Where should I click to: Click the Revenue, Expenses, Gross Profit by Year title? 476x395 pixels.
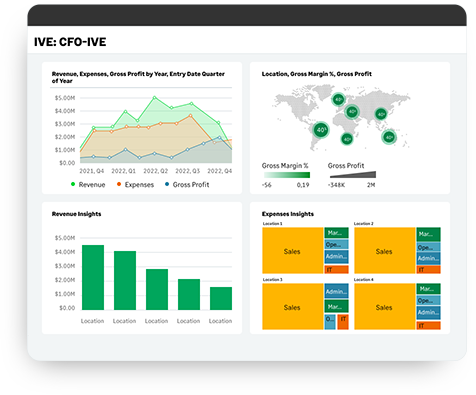point(138,77)
